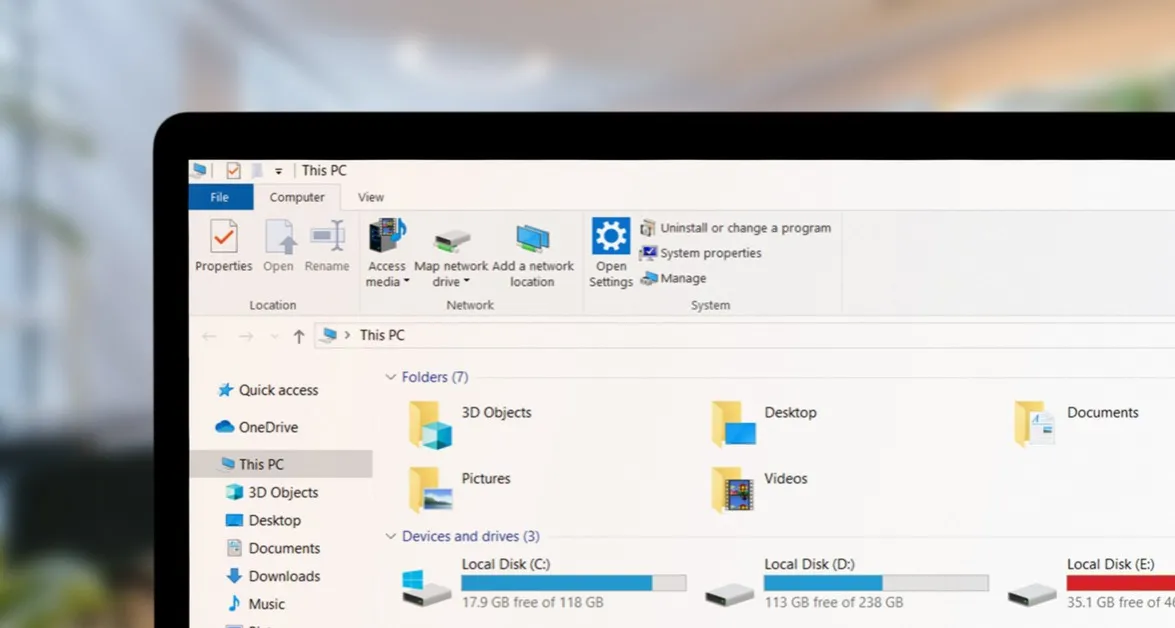
Task: Select the Pictures folder icon
Action: pos(430,489)
